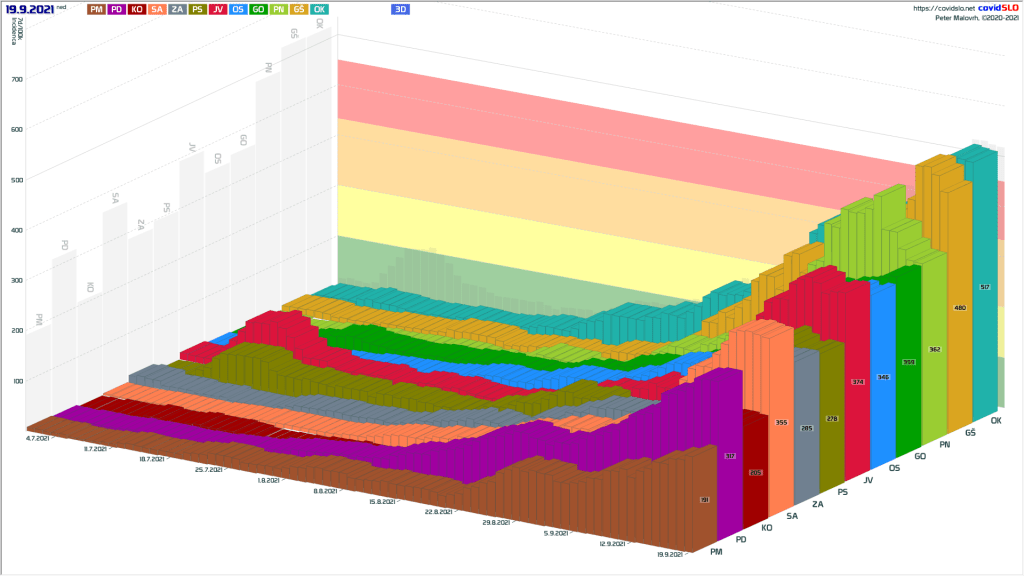Toggle the golden GŠ legend badge at top
This screenshot has width=1024, height=576.
[x=298, y=9]
